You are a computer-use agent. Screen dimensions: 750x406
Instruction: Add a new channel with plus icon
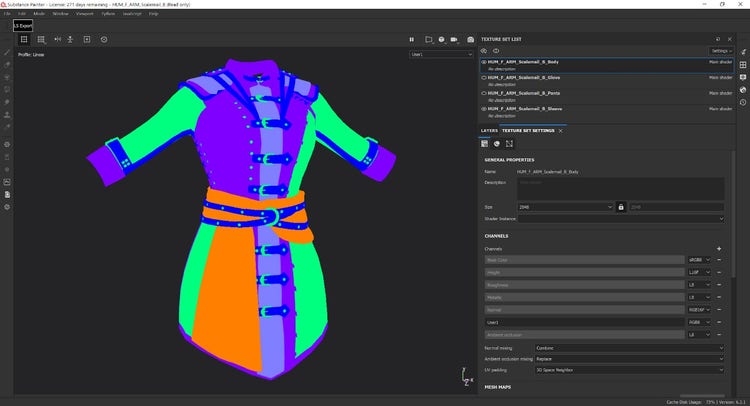(718, 247)
